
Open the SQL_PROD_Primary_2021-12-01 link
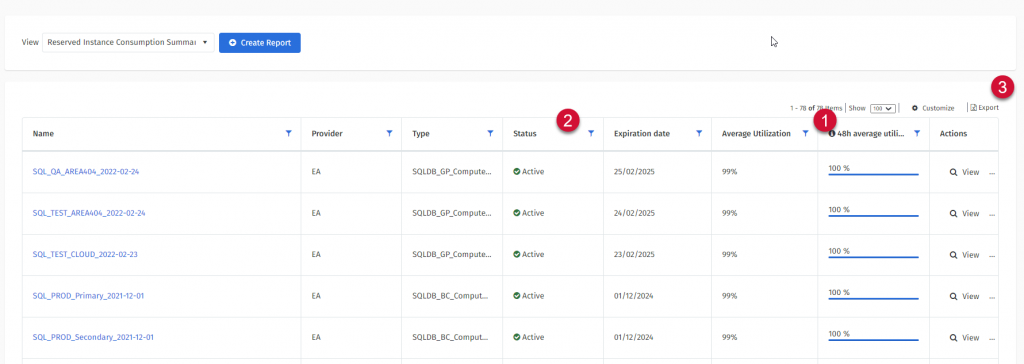[x=88, y=296]
